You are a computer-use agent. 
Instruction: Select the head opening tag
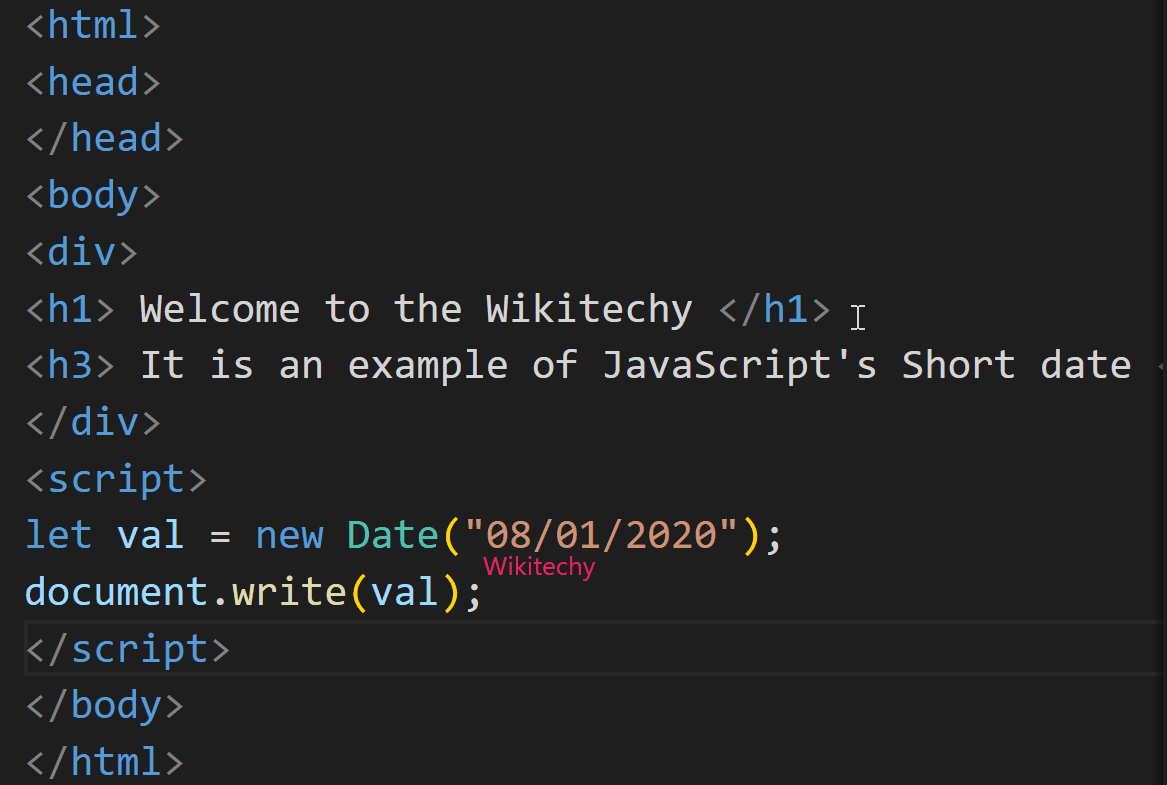point(92,81)
